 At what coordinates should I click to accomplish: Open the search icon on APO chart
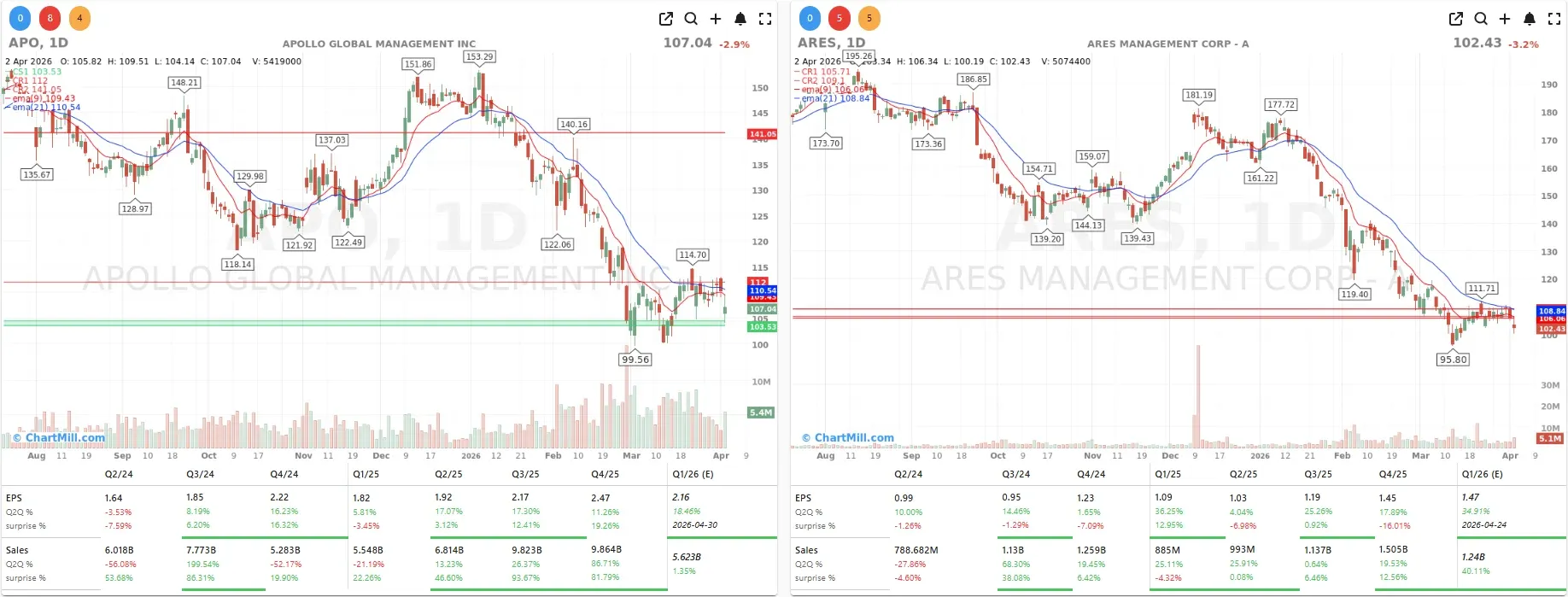pos(691,19)
